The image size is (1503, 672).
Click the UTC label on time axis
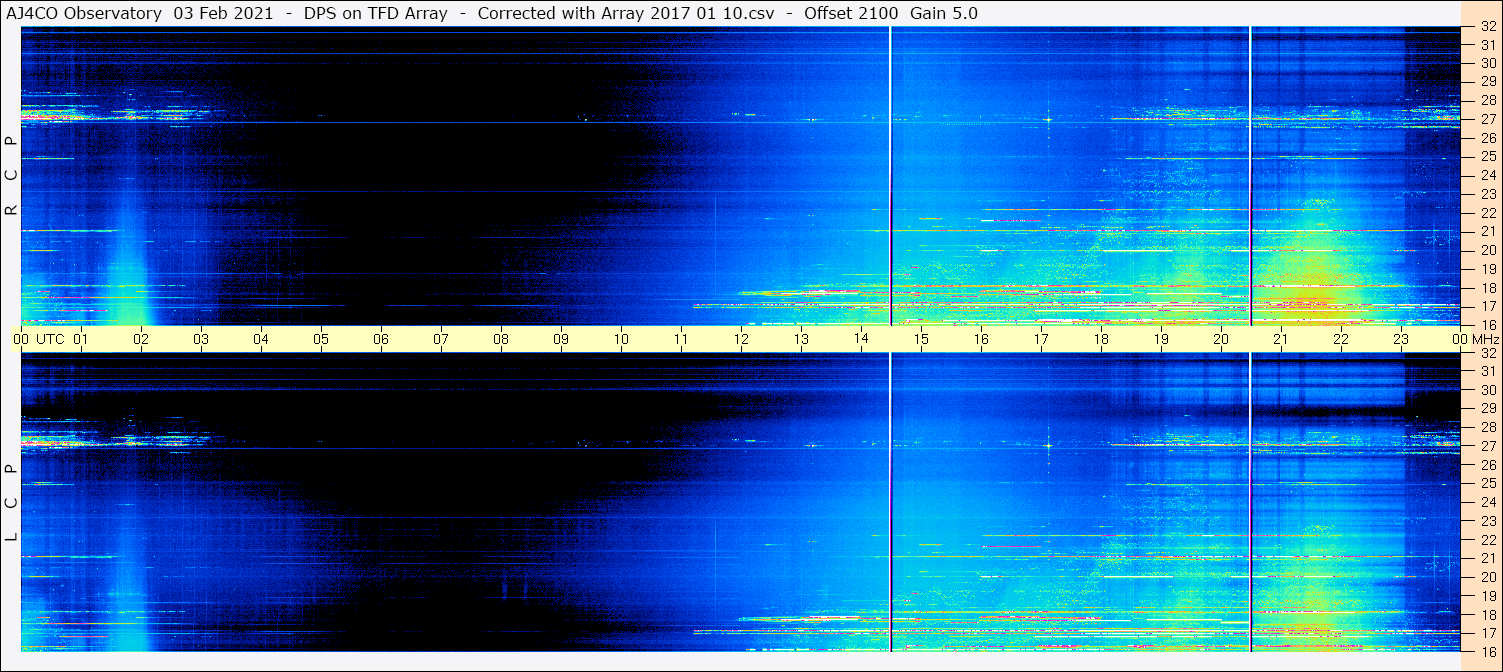pos(50,339)
